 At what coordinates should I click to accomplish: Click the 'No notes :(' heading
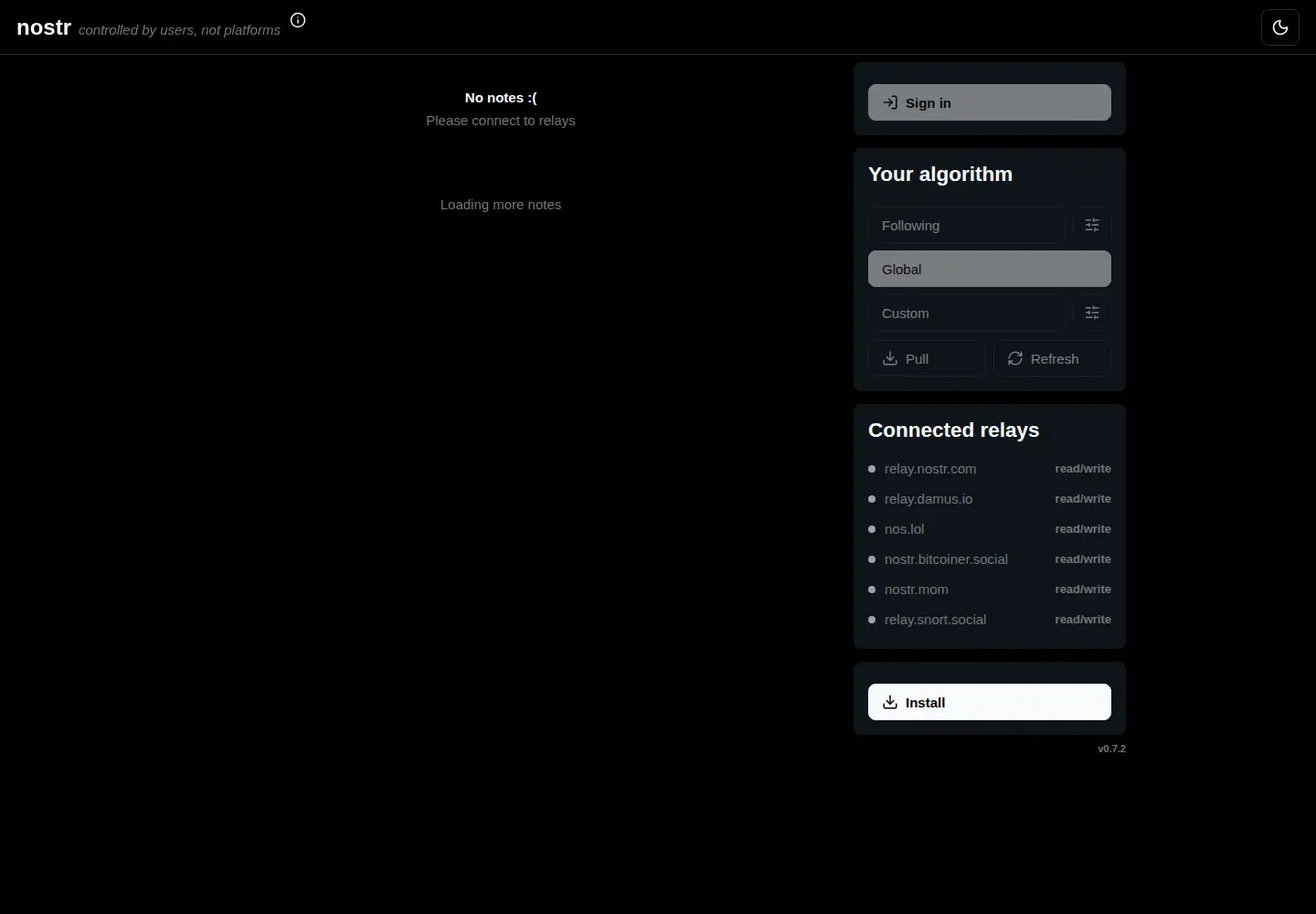pyautogui.click(x=501, y=98)
